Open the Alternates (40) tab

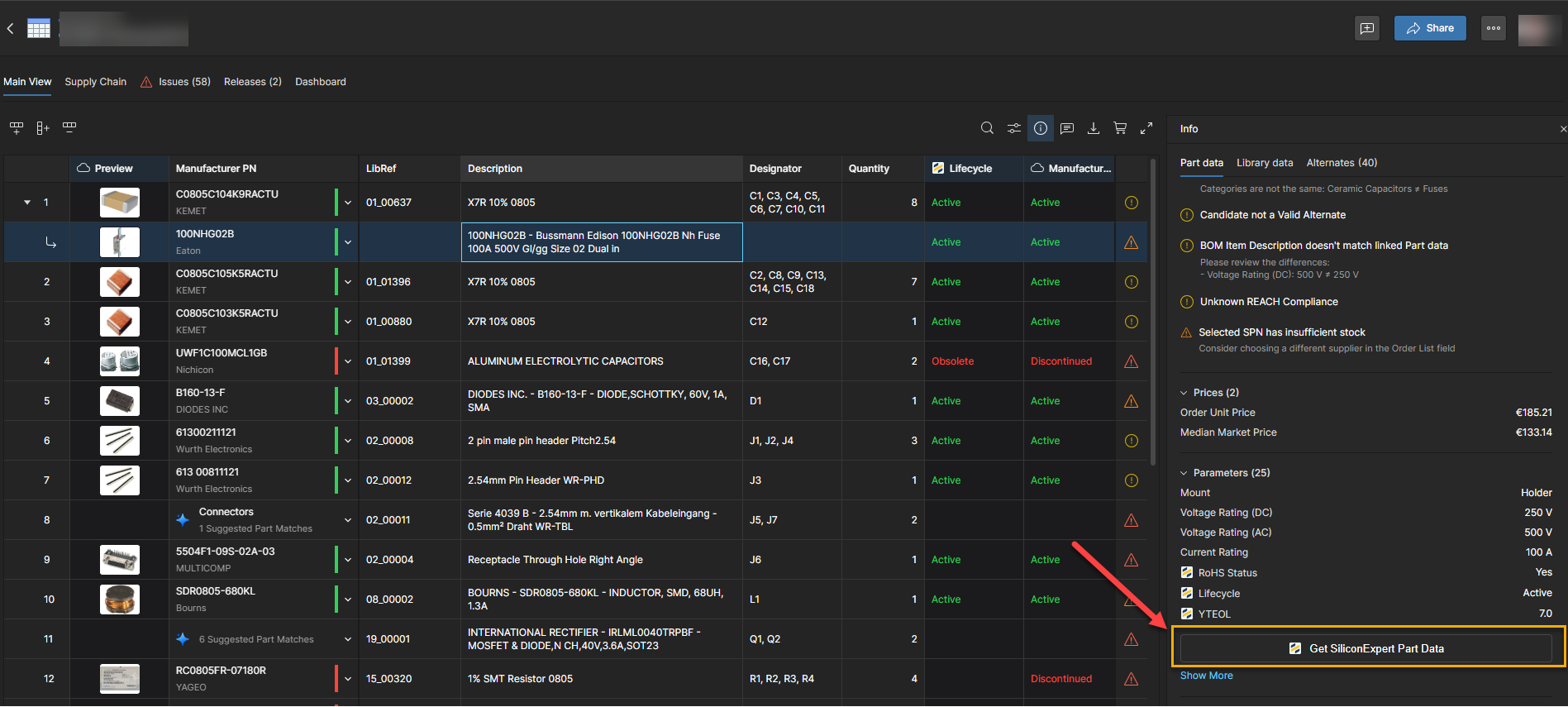(x=1342, y=163)
